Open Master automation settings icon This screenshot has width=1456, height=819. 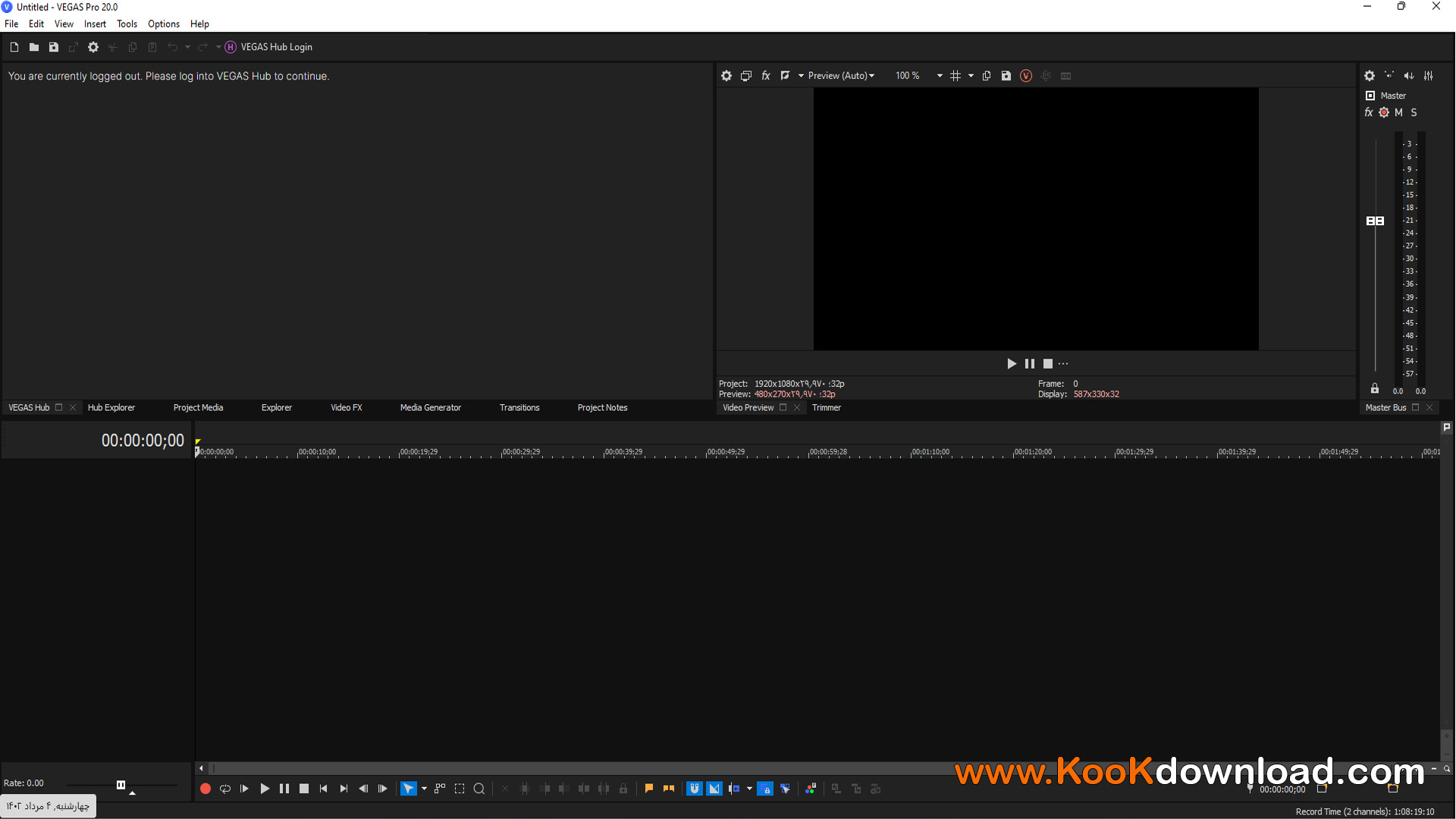point(1384,112)
